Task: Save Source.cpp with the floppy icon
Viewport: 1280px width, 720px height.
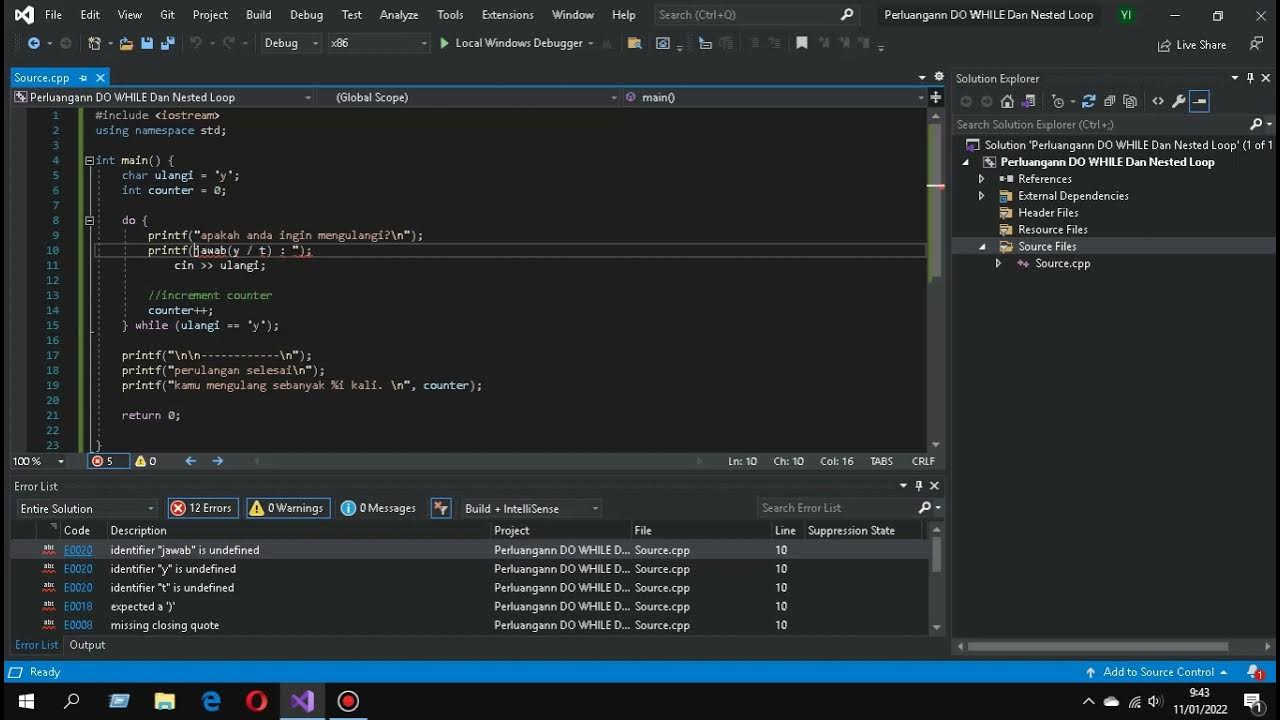Action: click(x=147, y=43)
